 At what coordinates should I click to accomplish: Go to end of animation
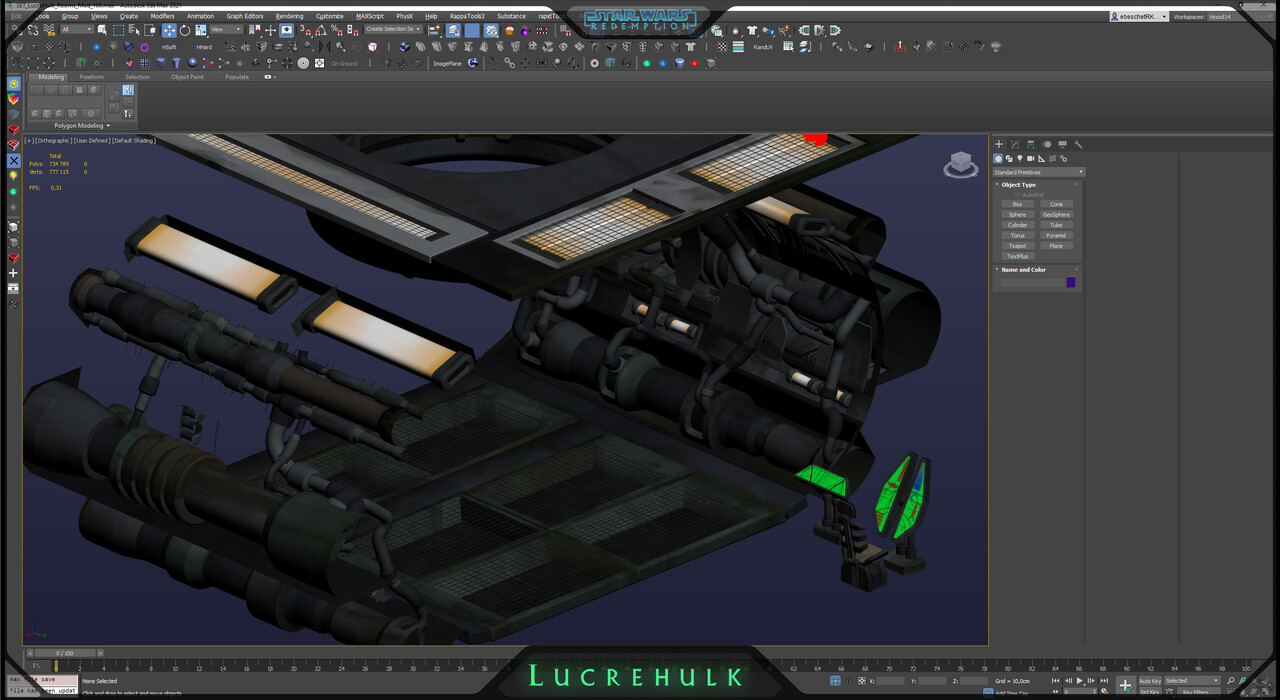click(1104, 681)
